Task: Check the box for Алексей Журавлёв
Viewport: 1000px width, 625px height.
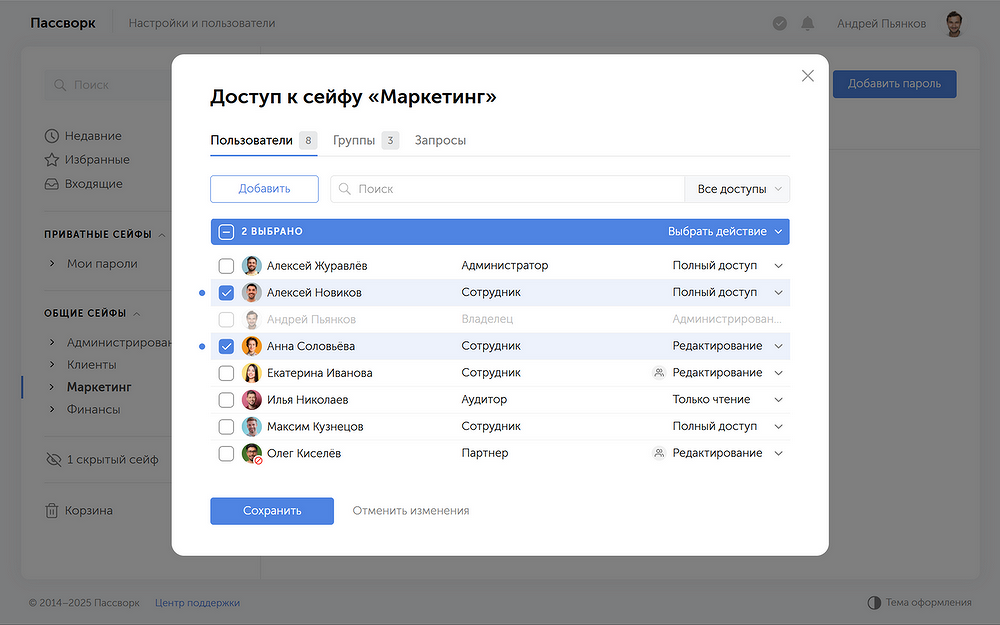Action: click(x=226, y=266)
